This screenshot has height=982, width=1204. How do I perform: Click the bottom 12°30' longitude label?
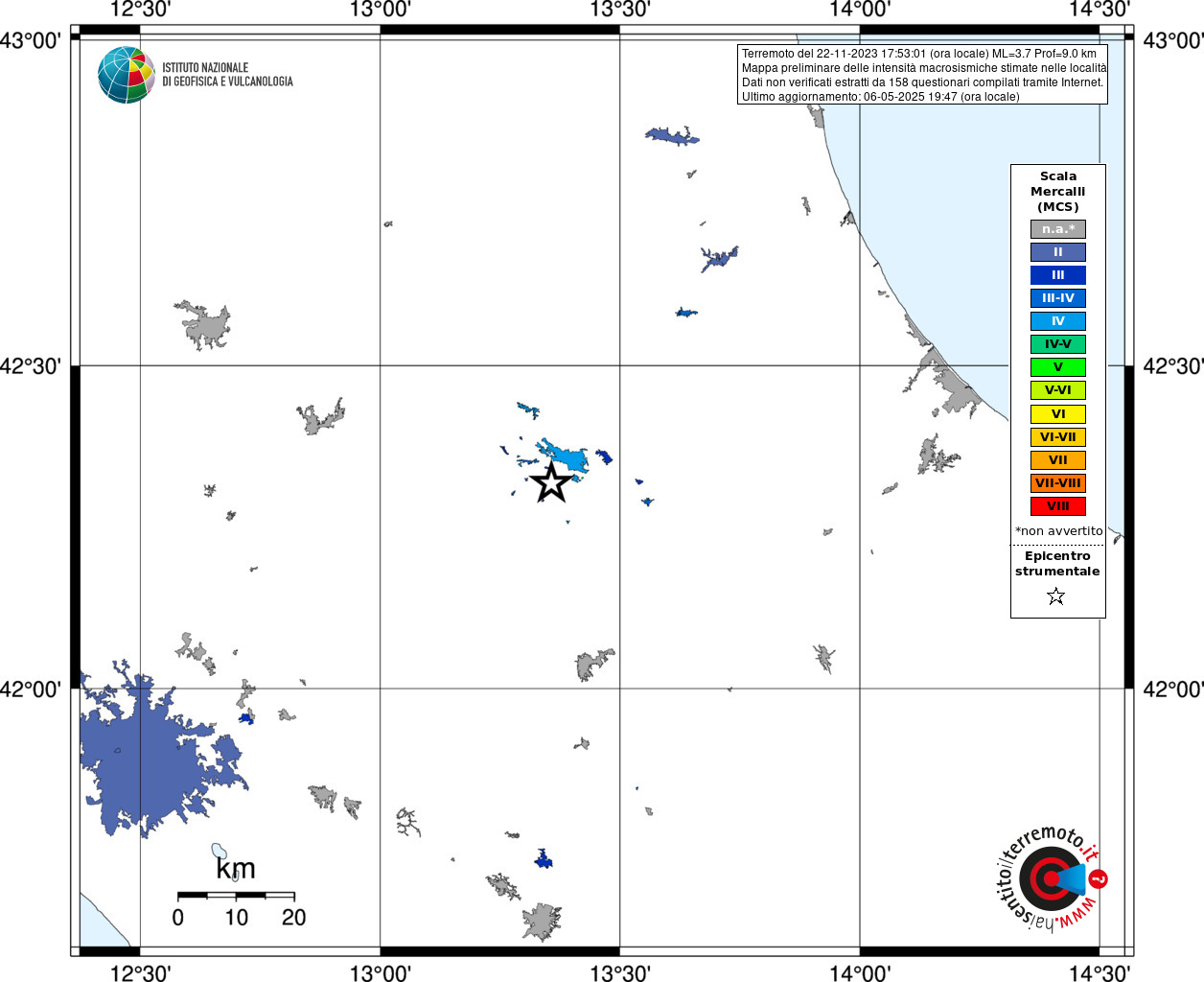140,972
